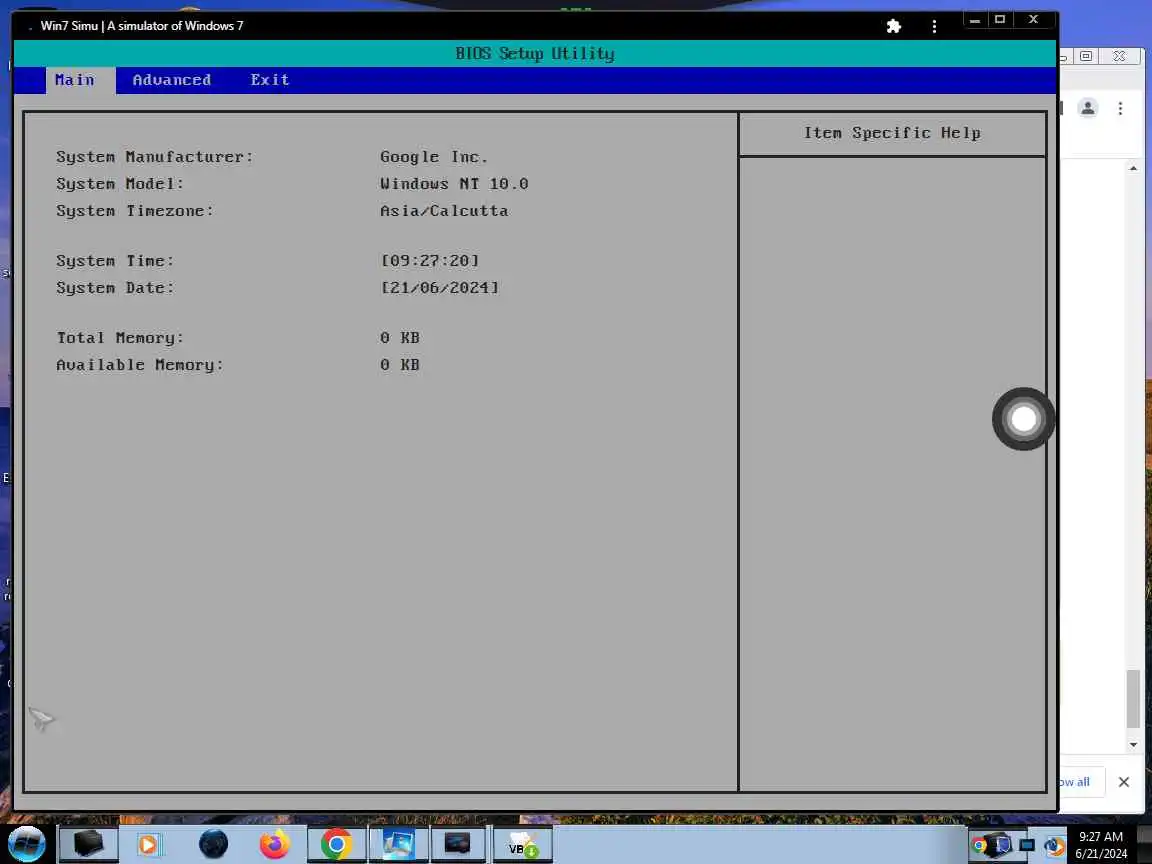This screenshot has height=864, width=1152.
Task: Open the Windows Start orb
Action: tap(26, 844)
